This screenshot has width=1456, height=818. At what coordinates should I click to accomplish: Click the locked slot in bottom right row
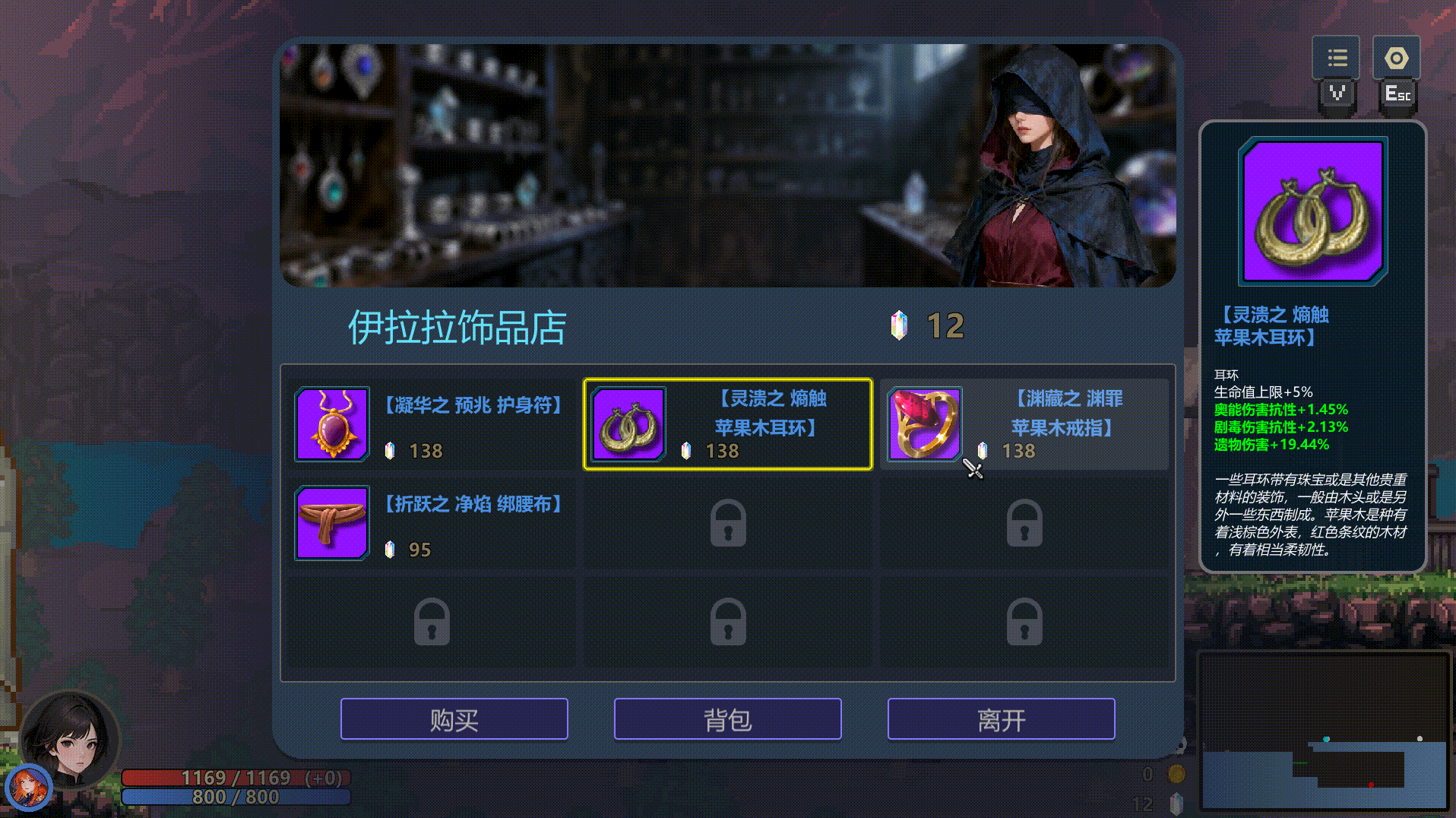pyautogui.click(x=1024, y=622)
